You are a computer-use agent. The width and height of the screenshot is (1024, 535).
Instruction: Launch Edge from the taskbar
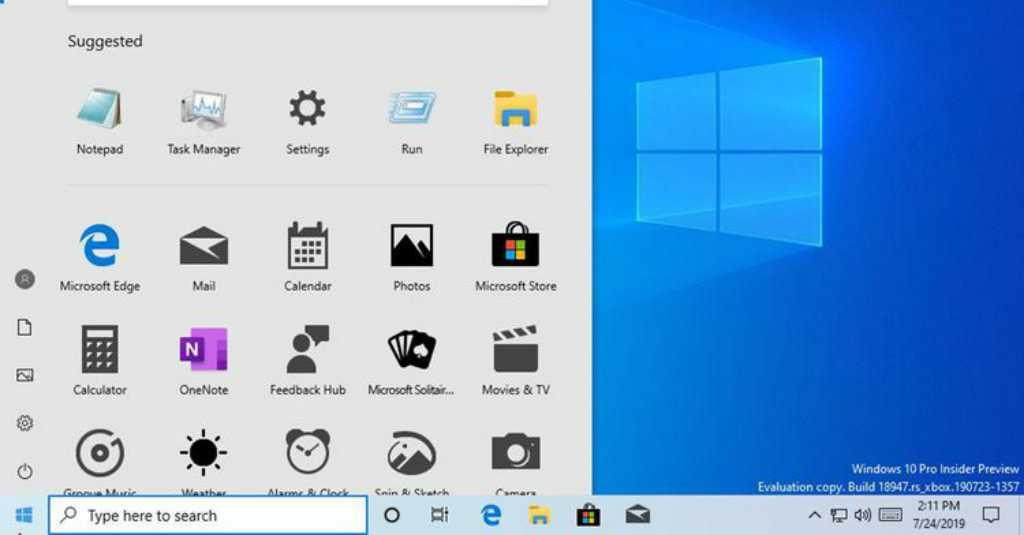(491, 515)
